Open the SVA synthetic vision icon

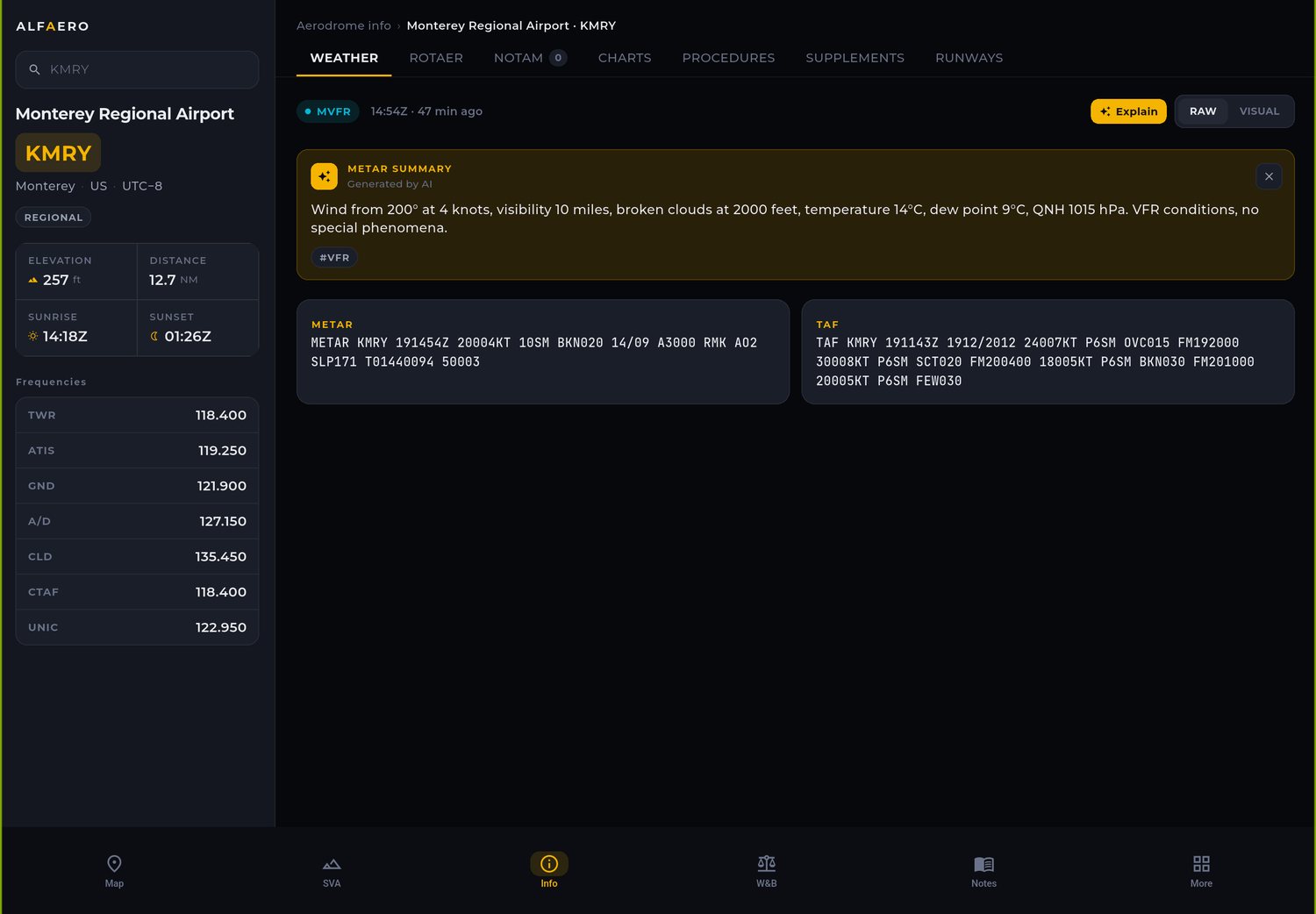(x=332, y=864)
